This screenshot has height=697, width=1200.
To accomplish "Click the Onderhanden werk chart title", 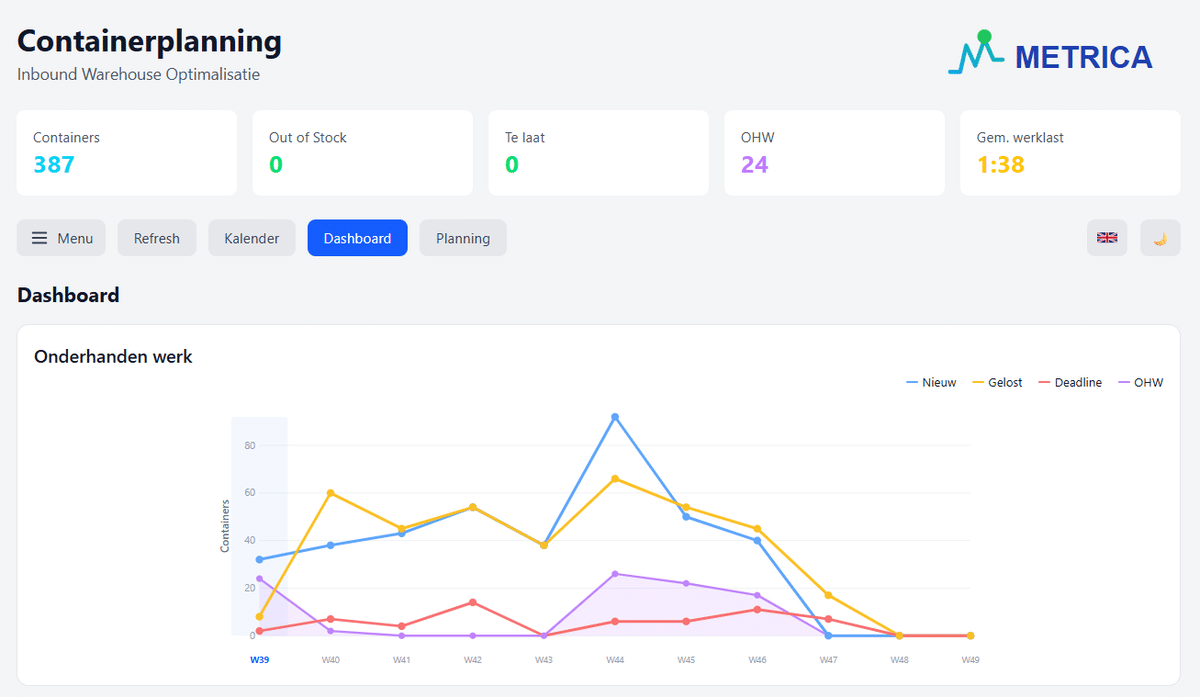I will [x=113, y=356].
